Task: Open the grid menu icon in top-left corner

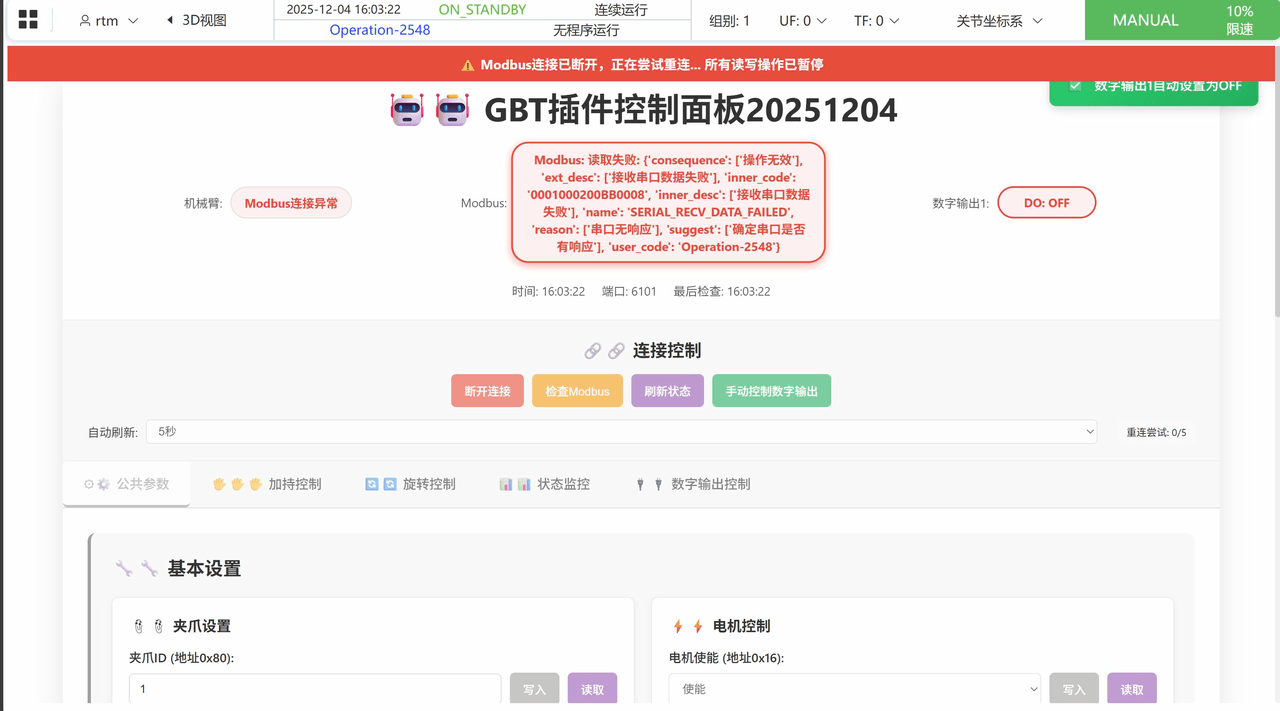Action: [28, 20]
